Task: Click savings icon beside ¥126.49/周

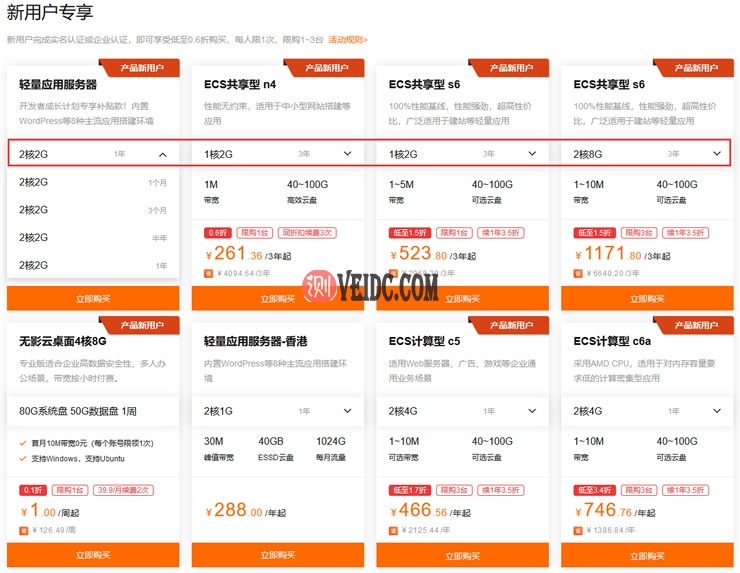Action: 24,531
